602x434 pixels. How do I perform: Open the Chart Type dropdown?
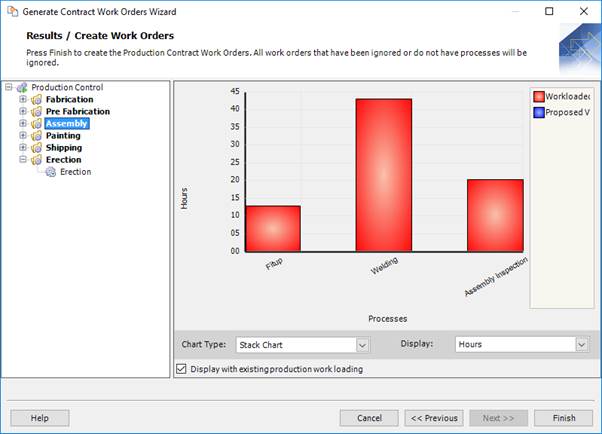(362, 345)
